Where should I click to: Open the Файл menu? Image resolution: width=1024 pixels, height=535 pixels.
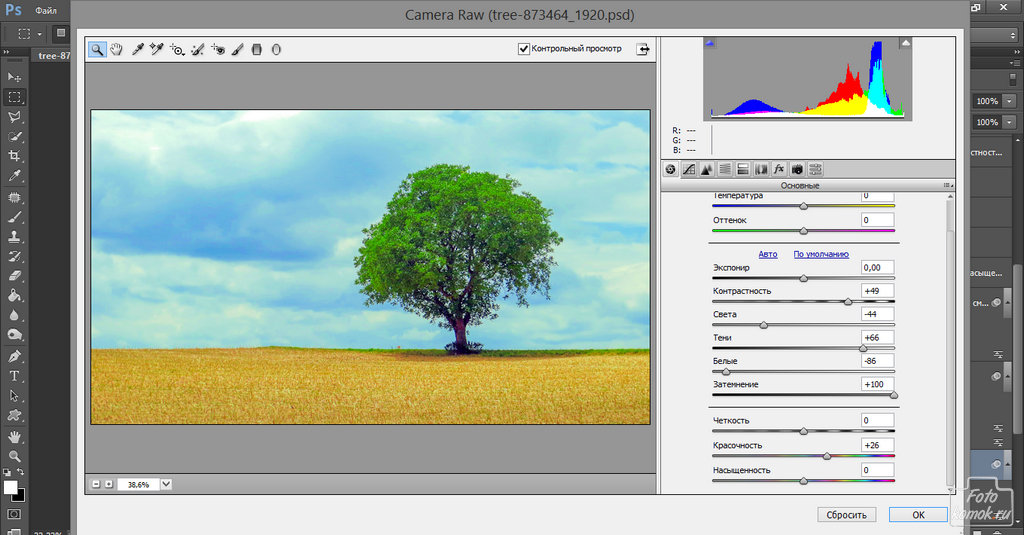[46, 10]
